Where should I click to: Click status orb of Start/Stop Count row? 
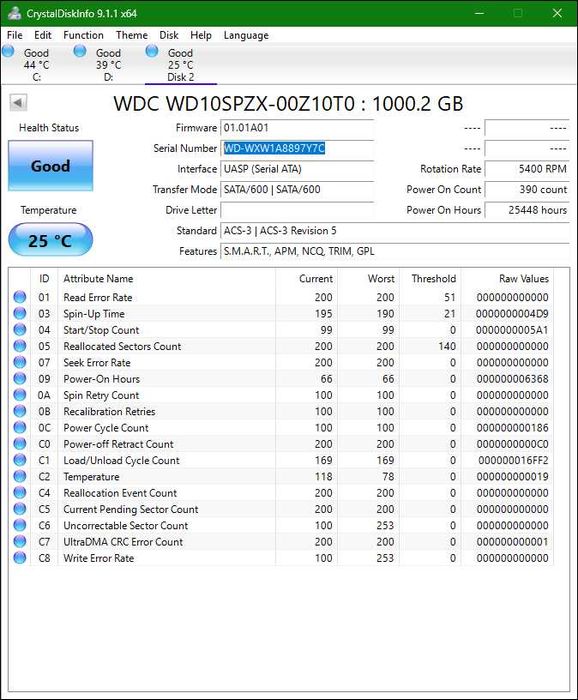point(20,329)
